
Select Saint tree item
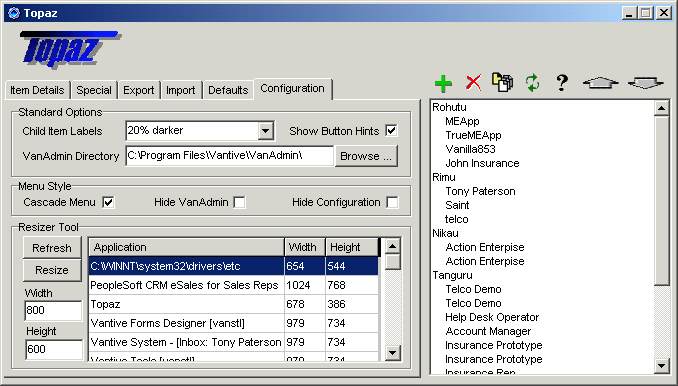(457, 205)
